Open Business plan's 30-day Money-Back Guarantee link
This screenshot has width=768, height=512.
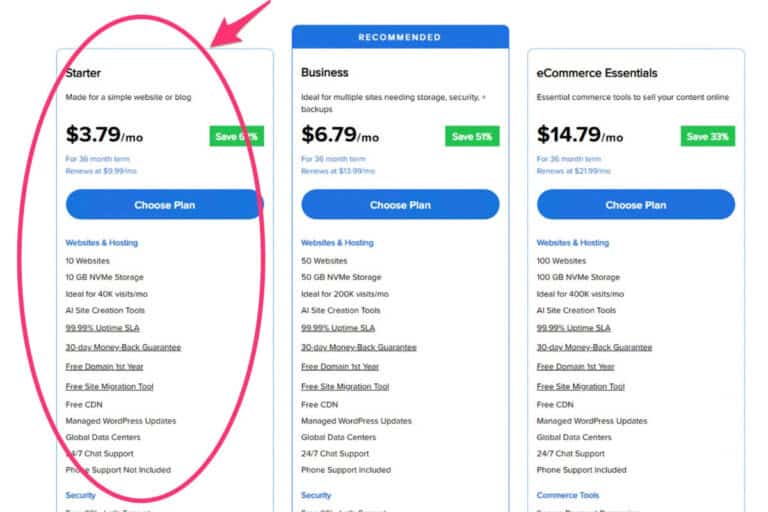(358, 347)
